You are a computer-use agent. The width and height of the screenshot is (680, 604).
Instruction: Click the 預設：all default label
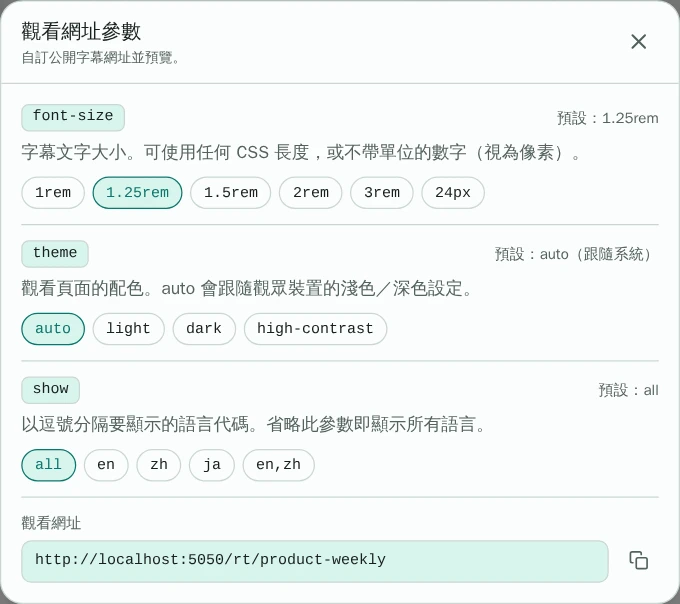pyautogui.click(x=628, y=390)
